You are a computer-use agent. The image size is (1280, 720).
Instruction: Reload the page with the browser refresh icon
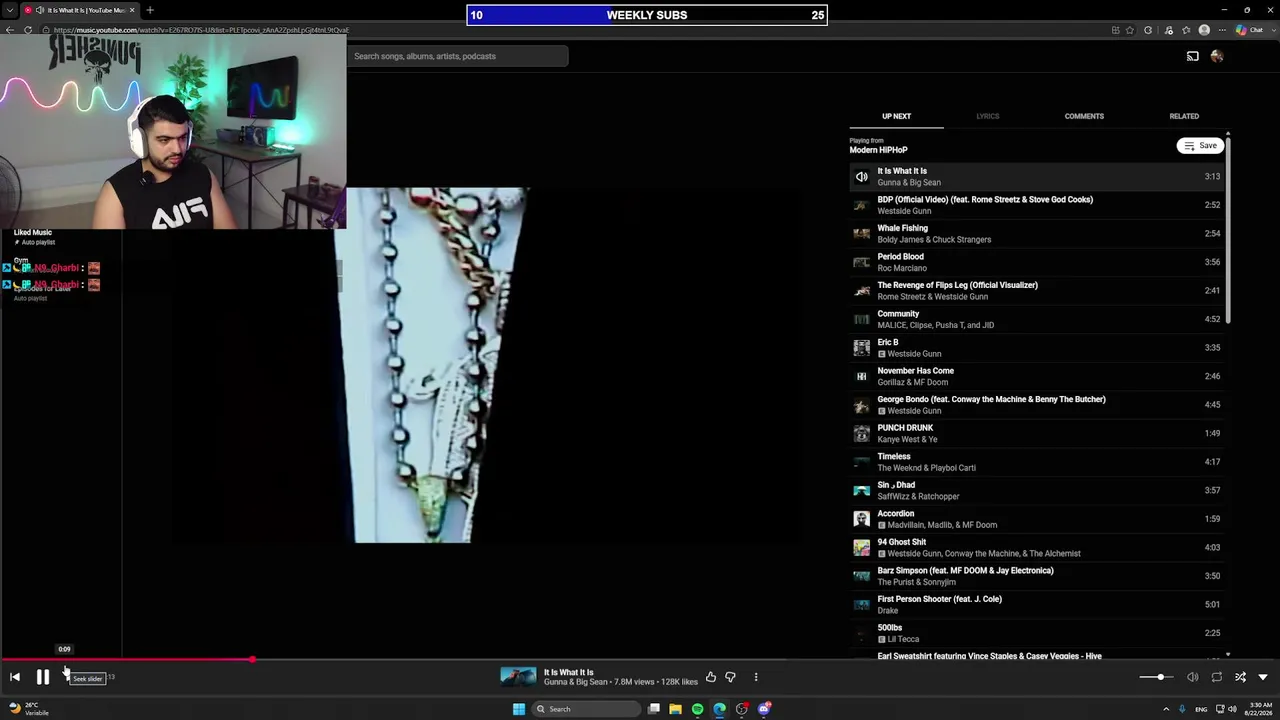coord(28,30)
